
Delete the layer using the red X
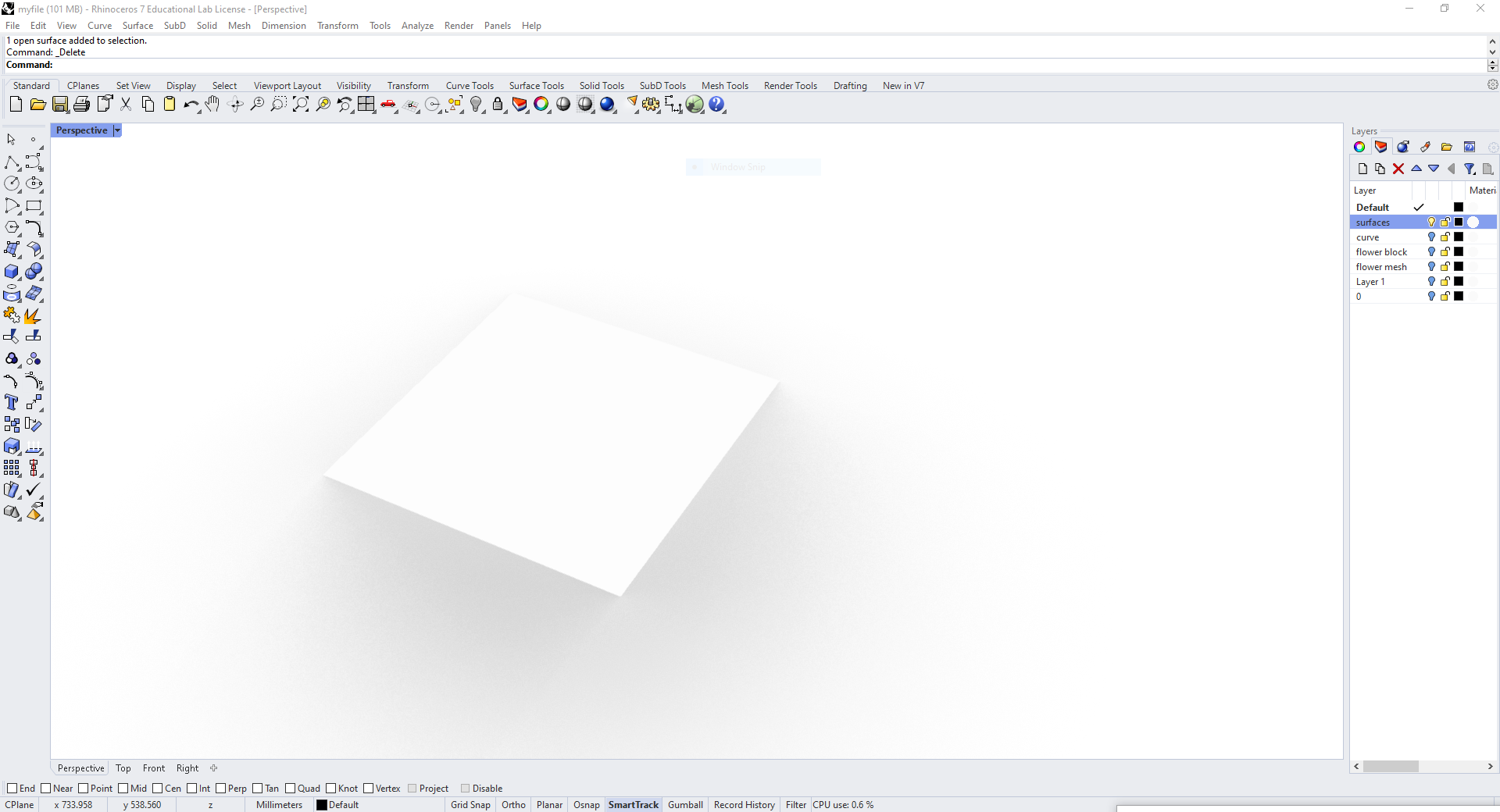pos(1398,169)
